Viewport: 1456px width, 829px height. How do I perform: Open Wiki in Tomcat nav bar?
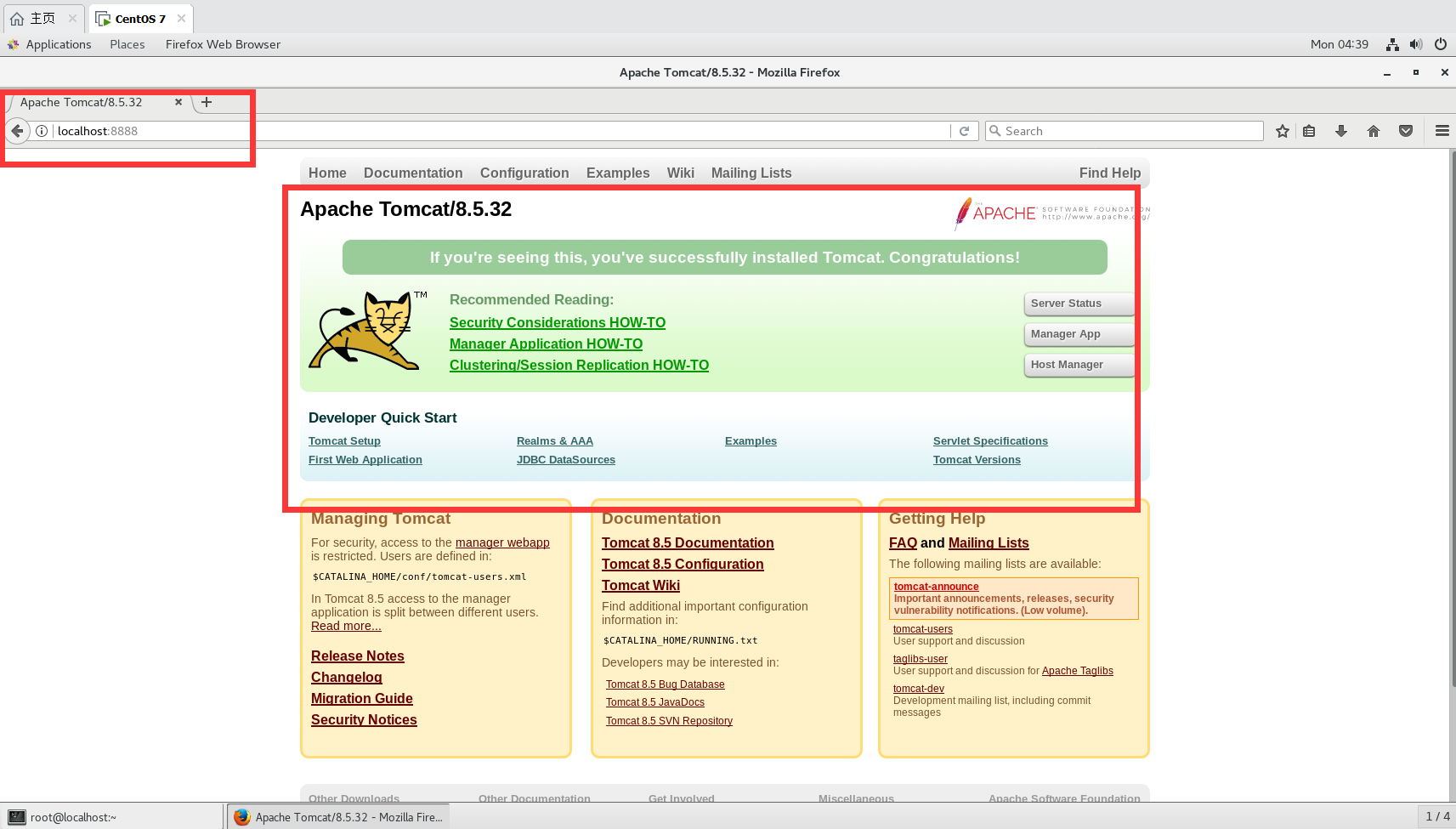[x=681, y=173]
